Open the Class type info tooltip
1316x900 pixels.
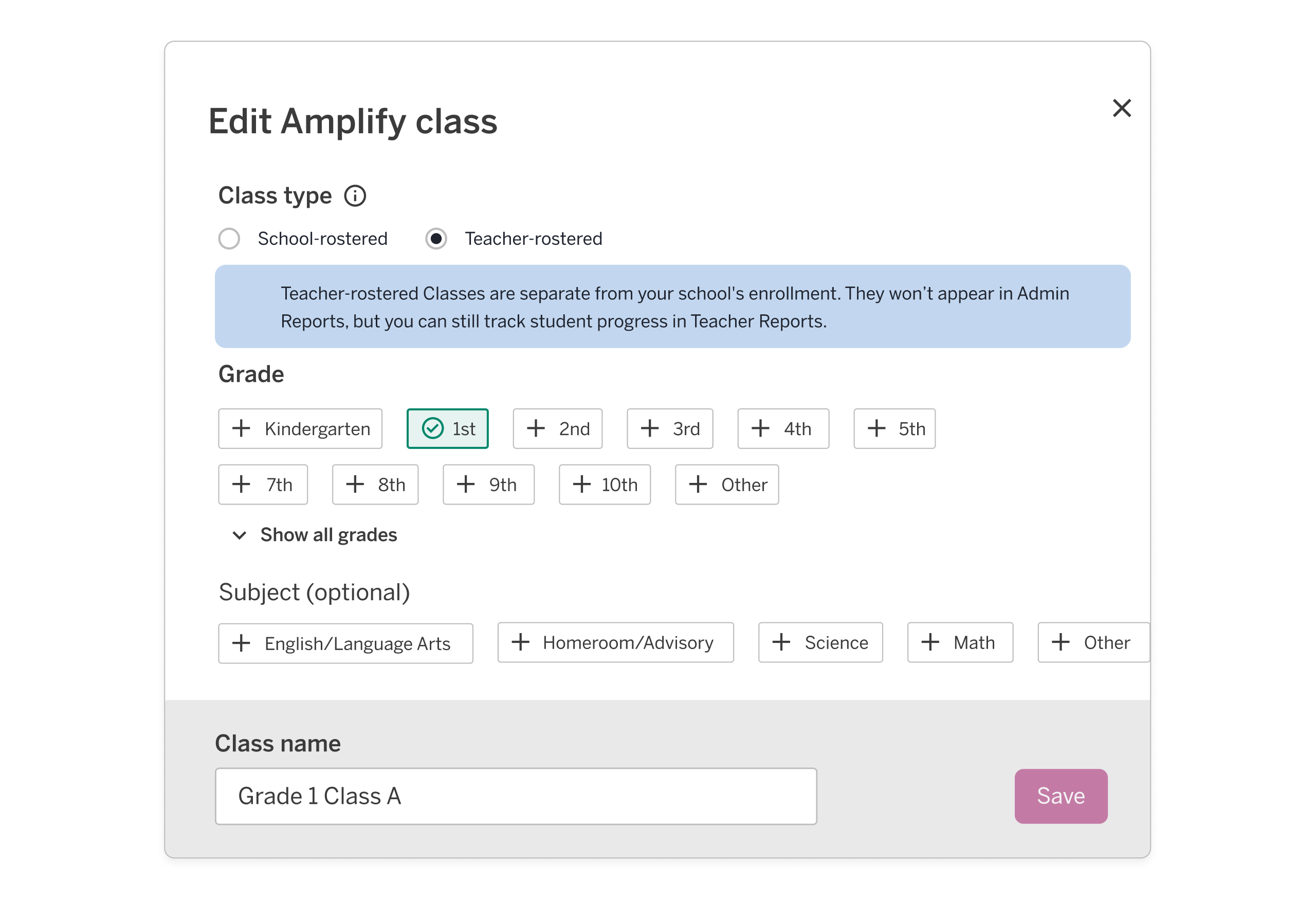click(x=356, y=195)
